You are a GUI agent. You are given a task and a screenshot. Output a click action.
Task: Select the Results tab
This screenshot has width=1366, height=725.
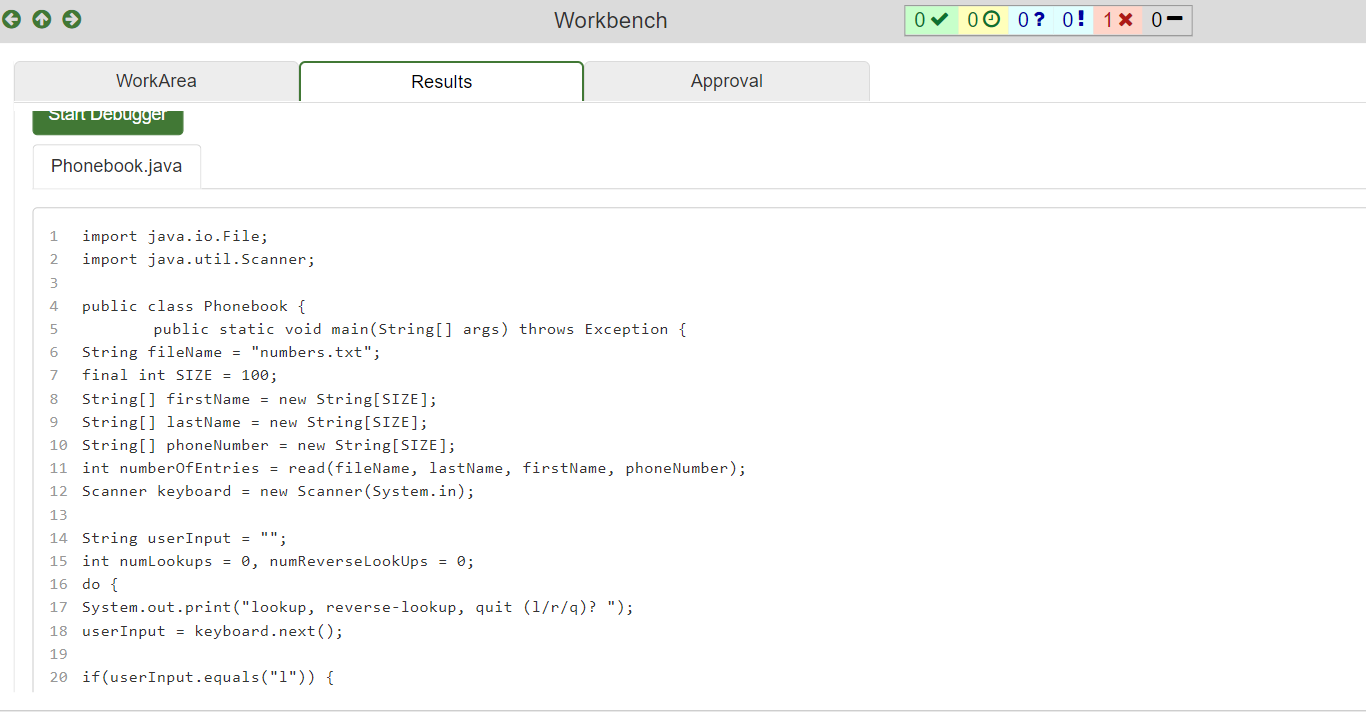441,81
